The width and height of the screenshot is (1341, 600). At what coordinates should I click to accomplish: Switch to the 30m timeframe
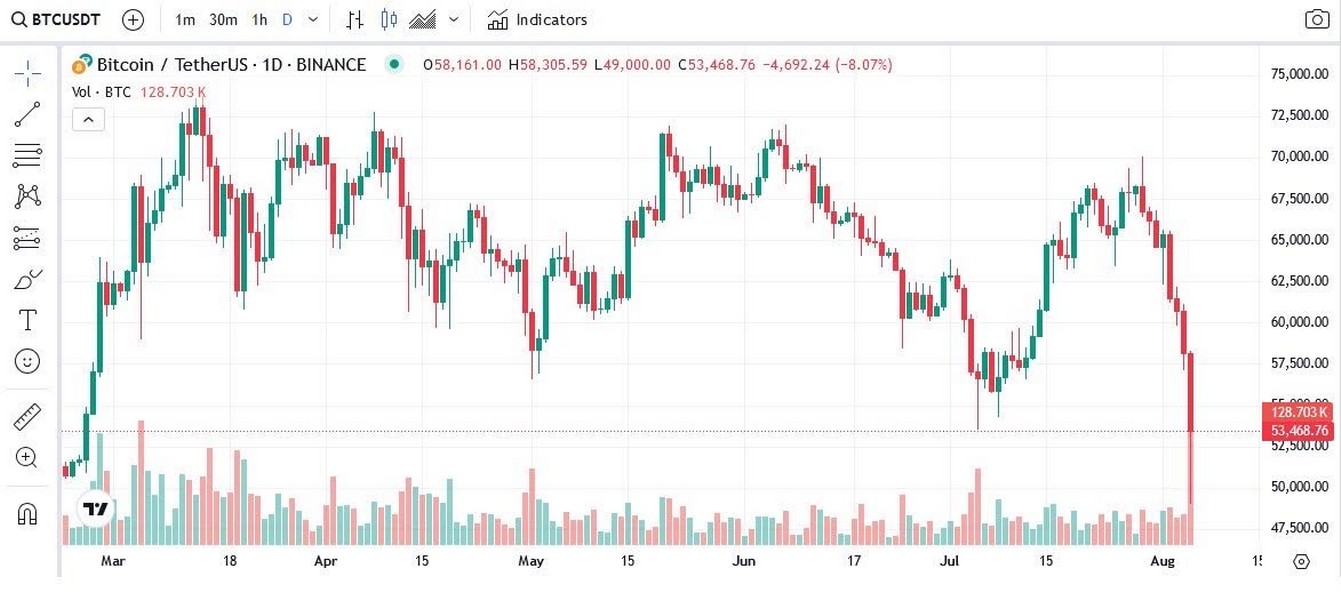[x=223, y=20]
